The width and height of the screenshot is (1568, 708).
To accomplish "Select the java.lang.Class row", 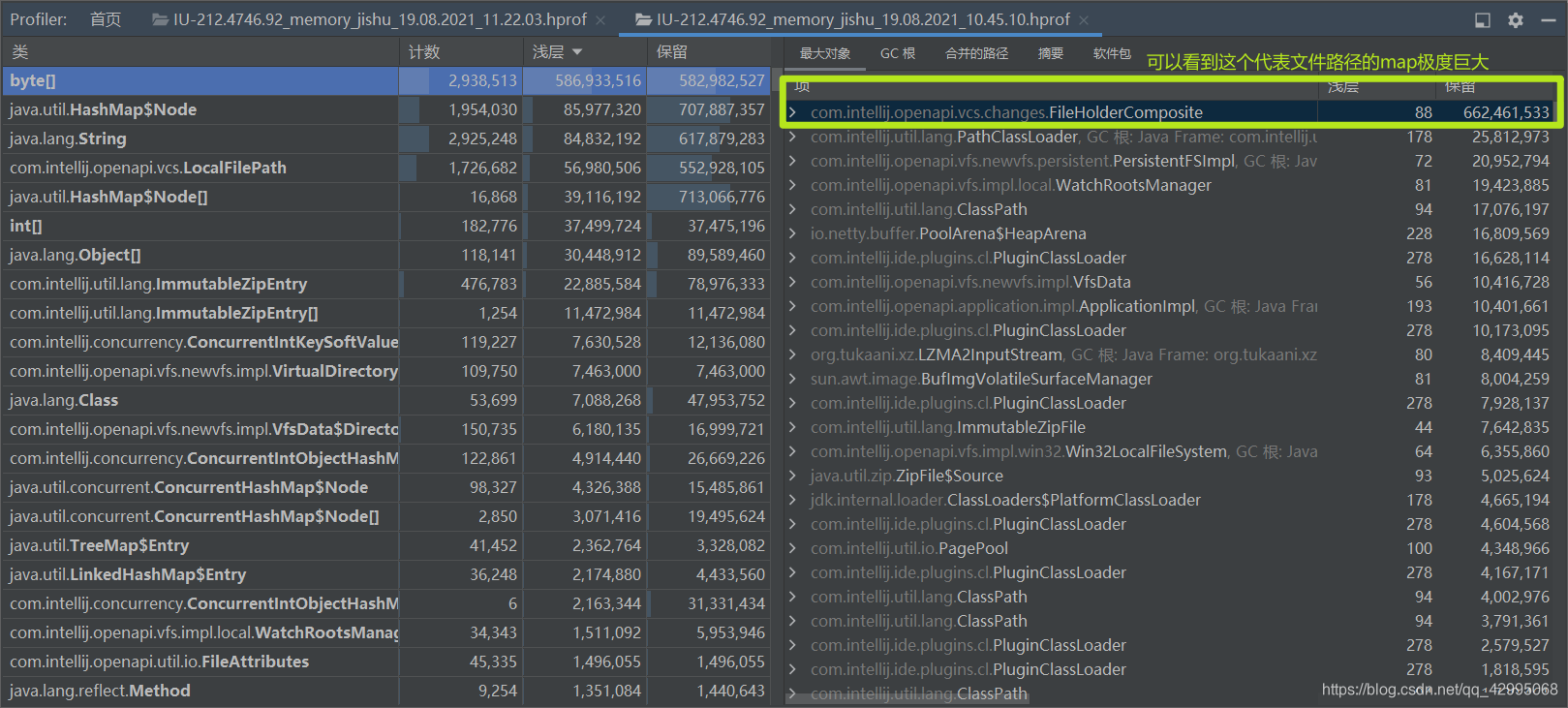I will [385, 400].
